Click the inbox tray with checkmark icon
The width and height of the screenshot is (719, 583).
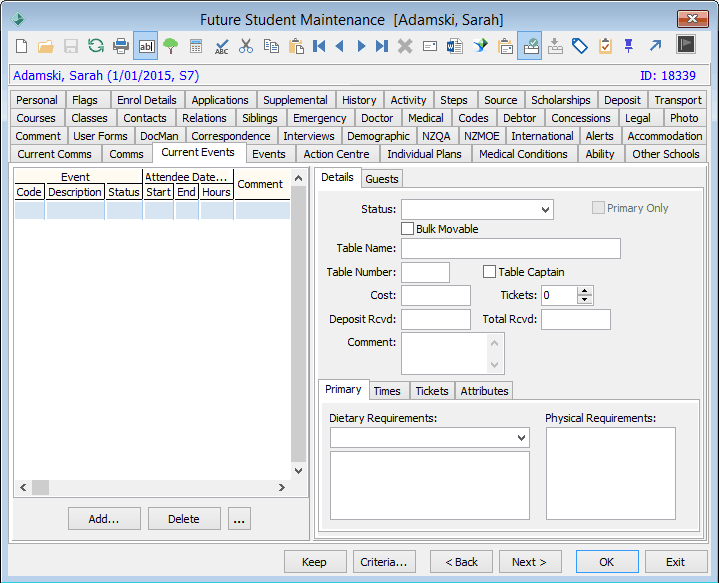pyautogui.click(x=530, y=46)
